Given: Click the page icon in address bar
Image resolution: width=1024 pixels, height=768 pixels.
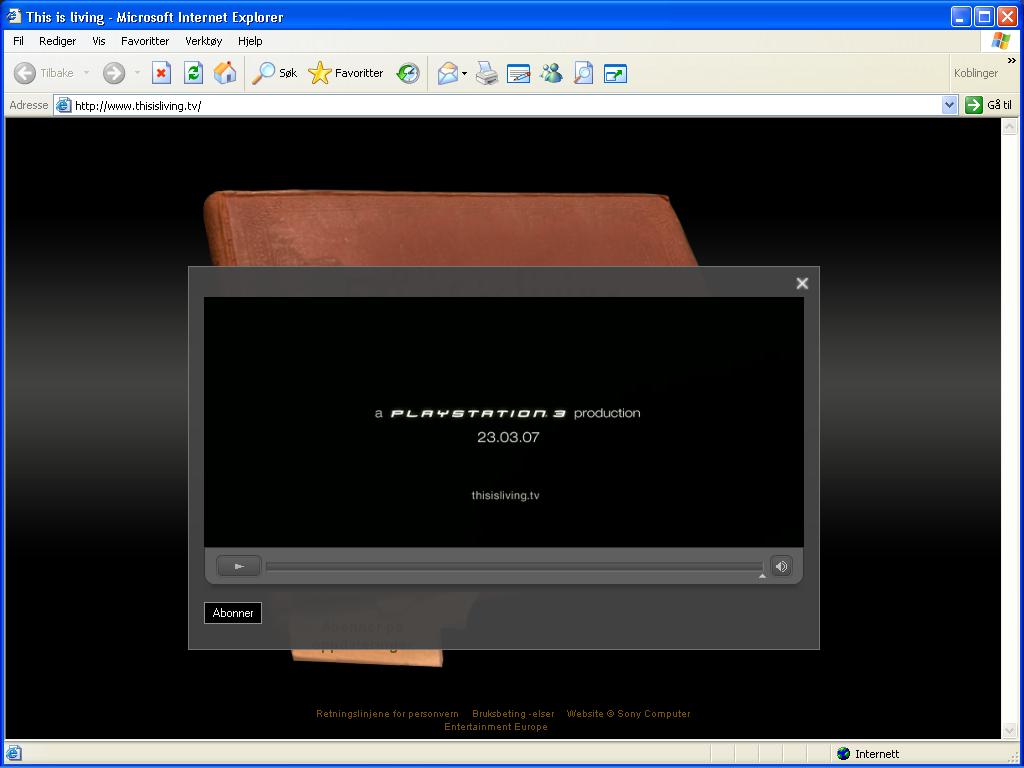Looking at the screenshot, I should pyautogui.click(x=63, y=105).
